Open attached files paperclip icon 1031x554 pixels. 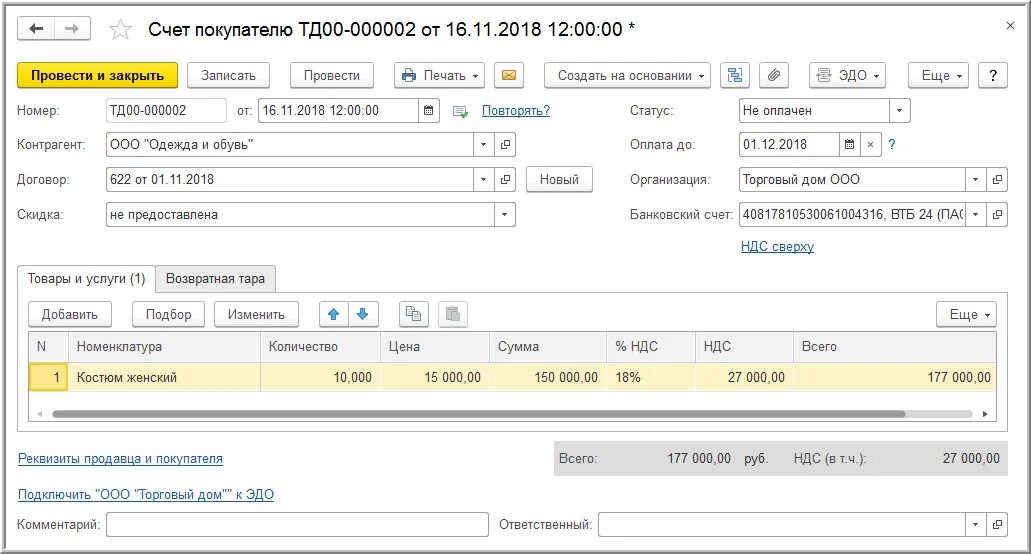point(774,76)
